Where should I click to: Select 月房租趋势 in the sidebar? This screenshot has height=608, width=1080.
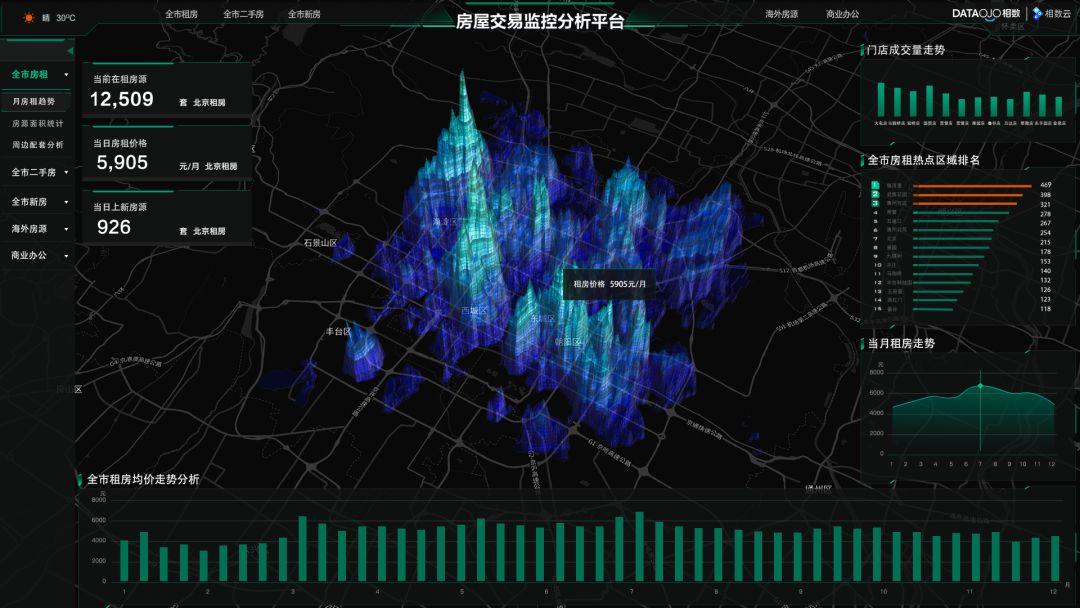pyautogui.click(x=34, y=101)
